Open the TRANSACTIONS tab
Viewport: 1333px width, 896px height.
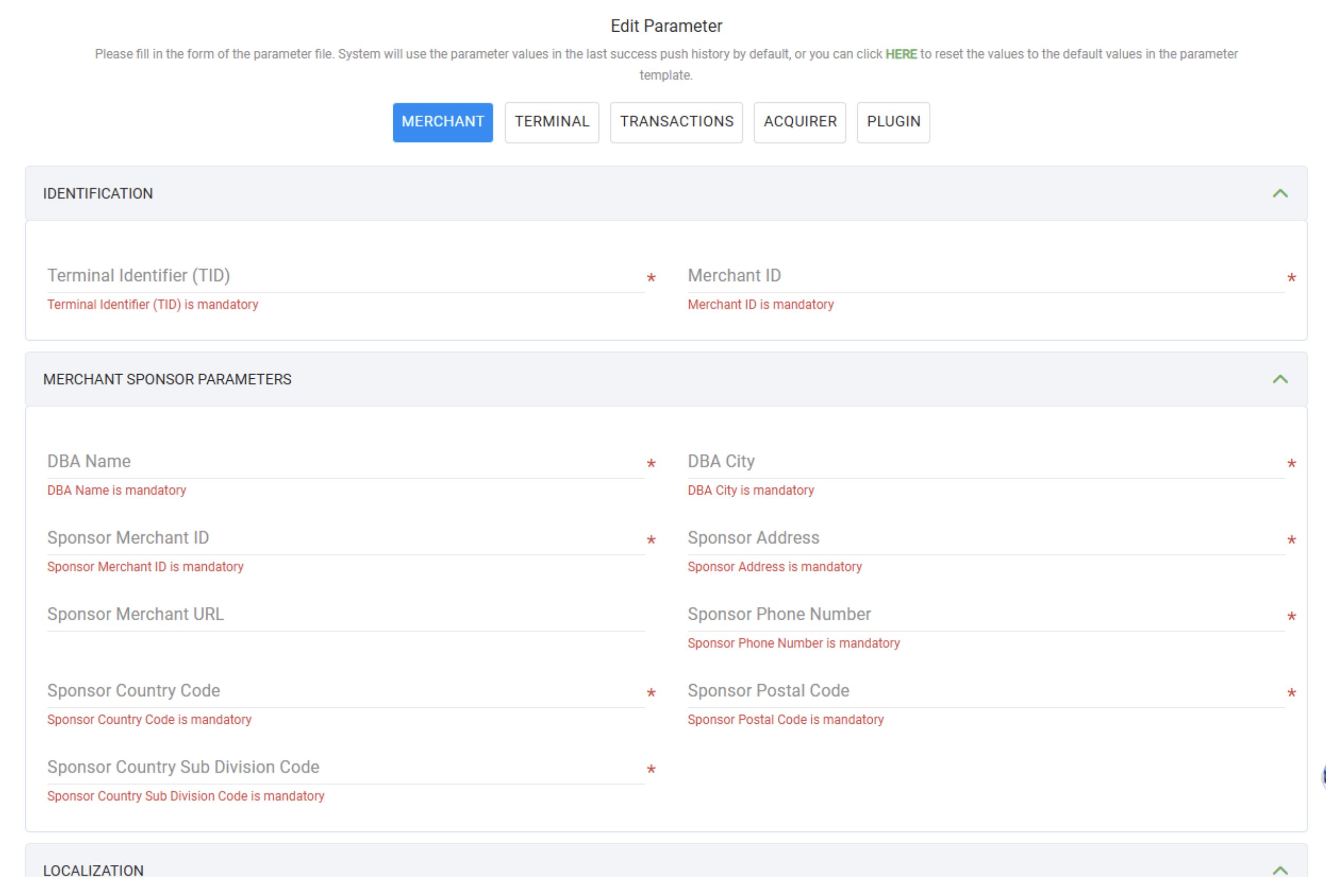(675, 122)
